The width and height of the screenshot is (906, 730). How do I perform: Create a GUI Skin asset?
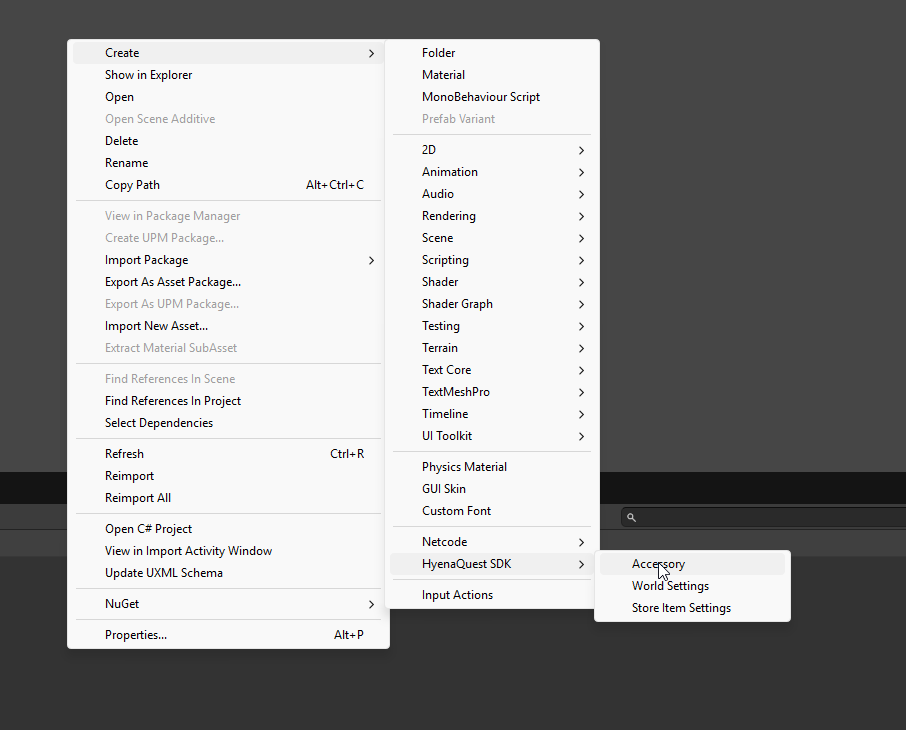492,488
